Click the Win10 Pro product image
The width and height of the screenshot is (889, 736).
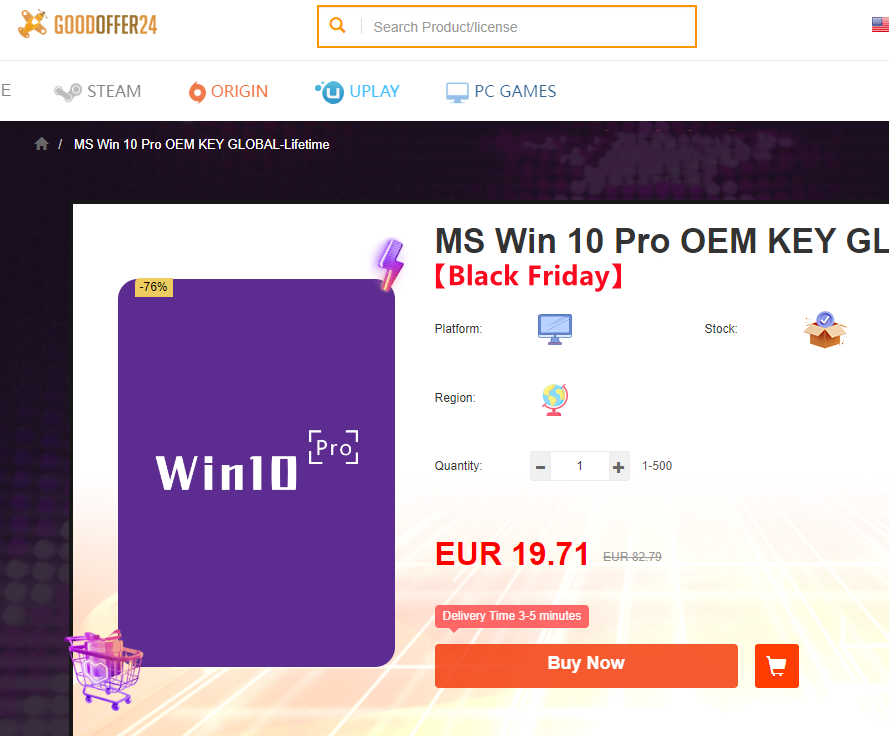(x=256, y=472)
